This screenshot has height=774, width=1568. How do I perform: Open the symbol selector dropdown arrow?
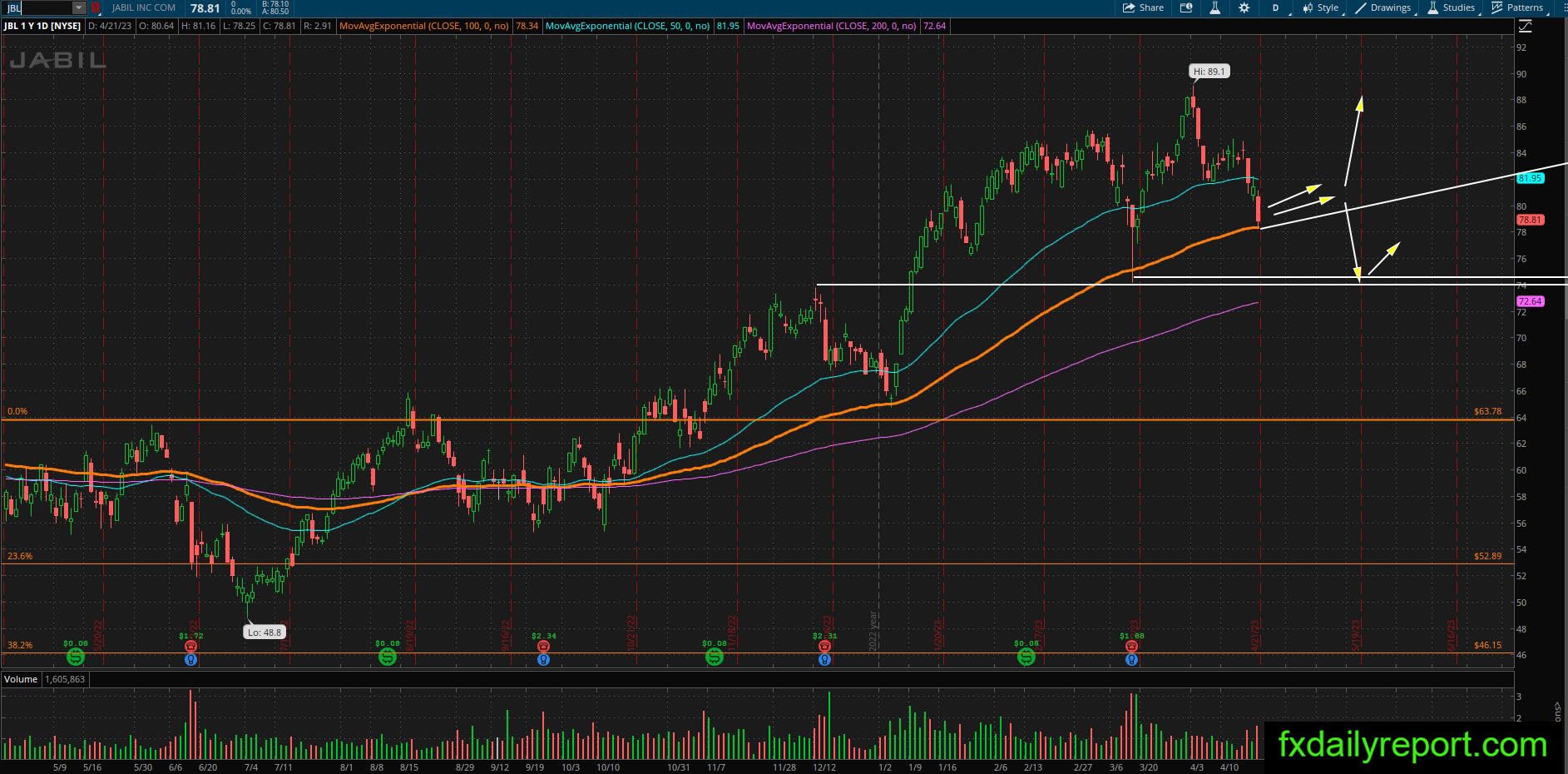pos(79,8)
